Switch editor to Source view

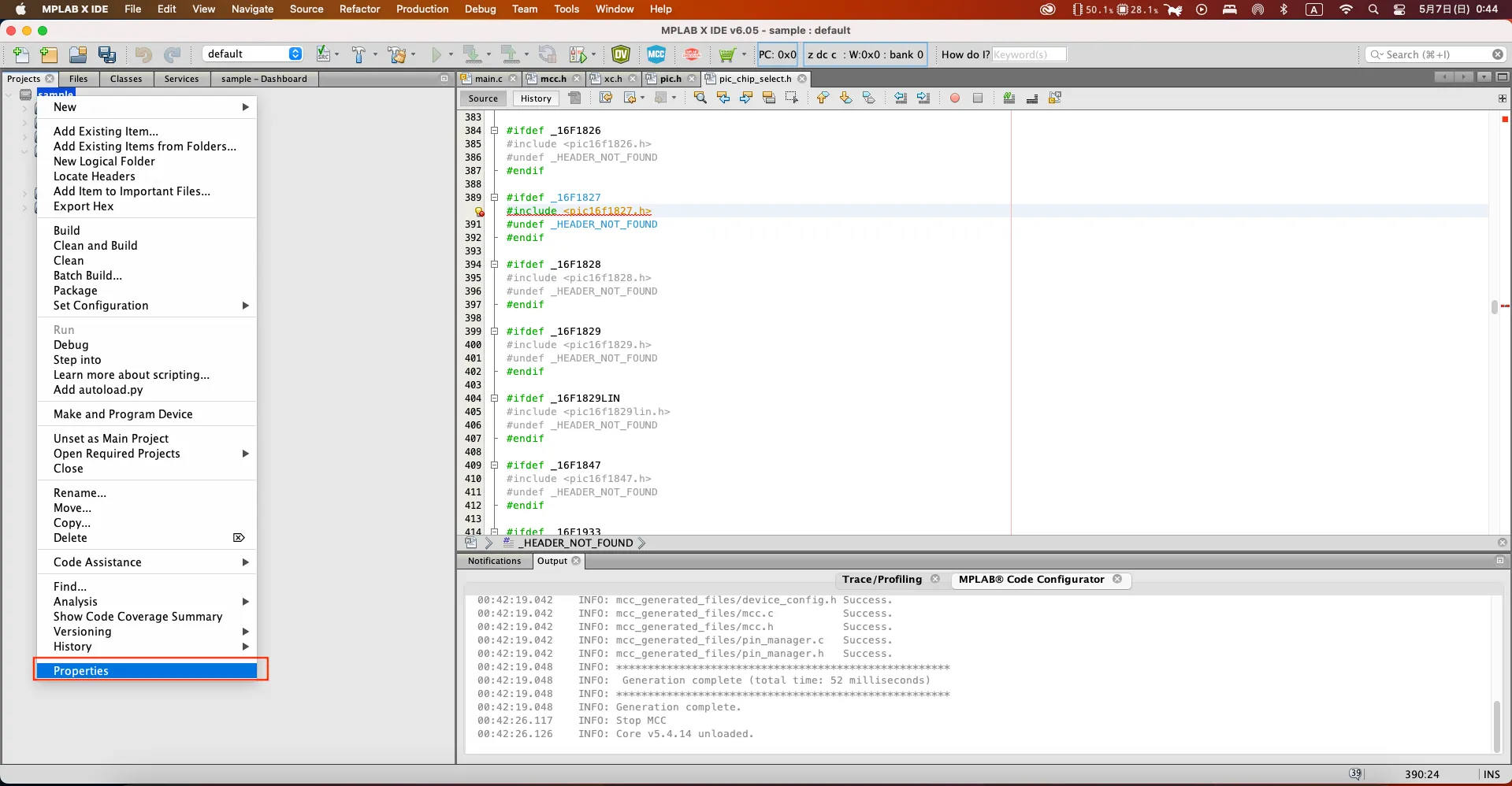tap(483, 98)
